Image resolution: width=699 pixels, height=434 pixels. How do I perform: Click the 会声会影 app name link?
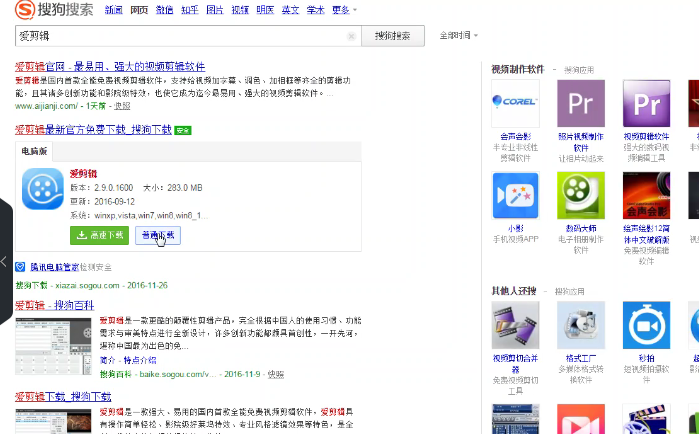point(515,136)
